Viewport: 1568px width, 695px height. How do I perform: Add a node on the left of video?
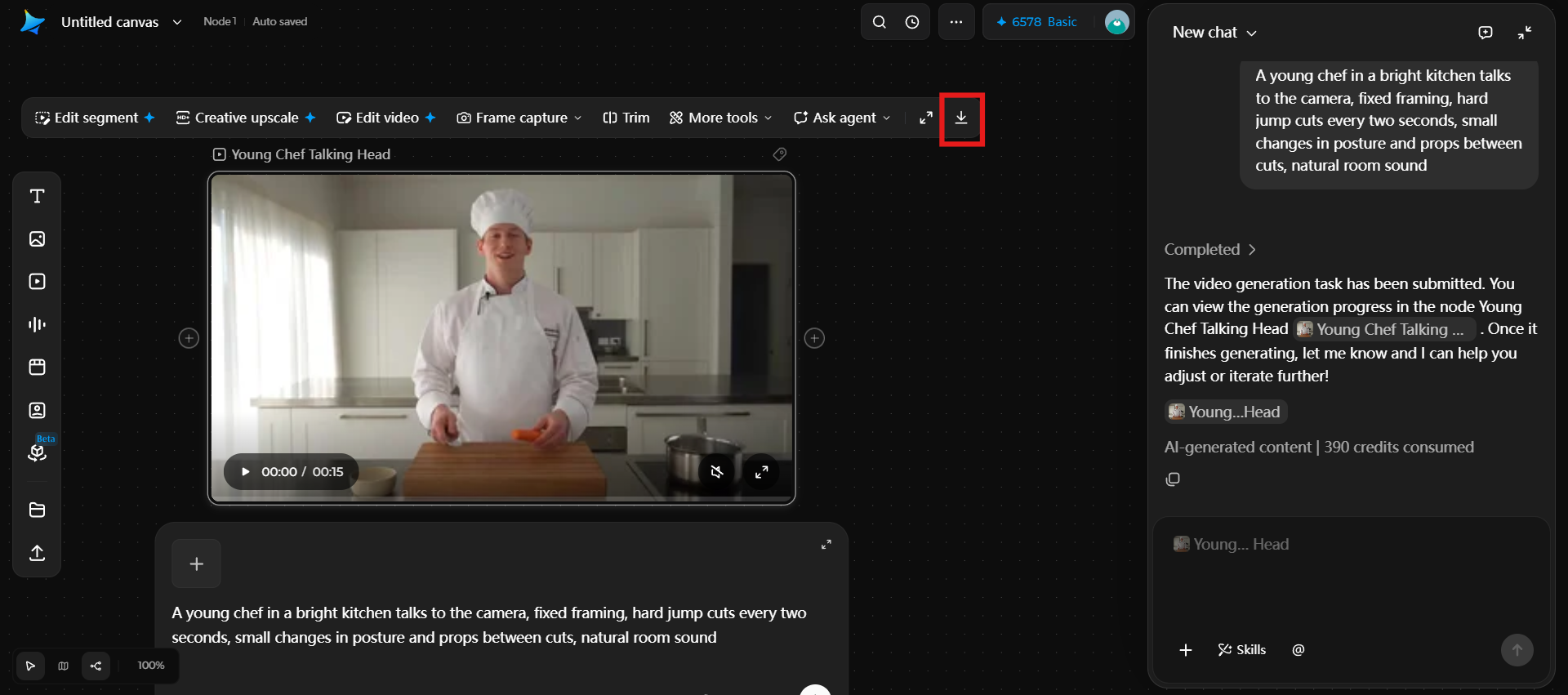[x=189, y=338]
